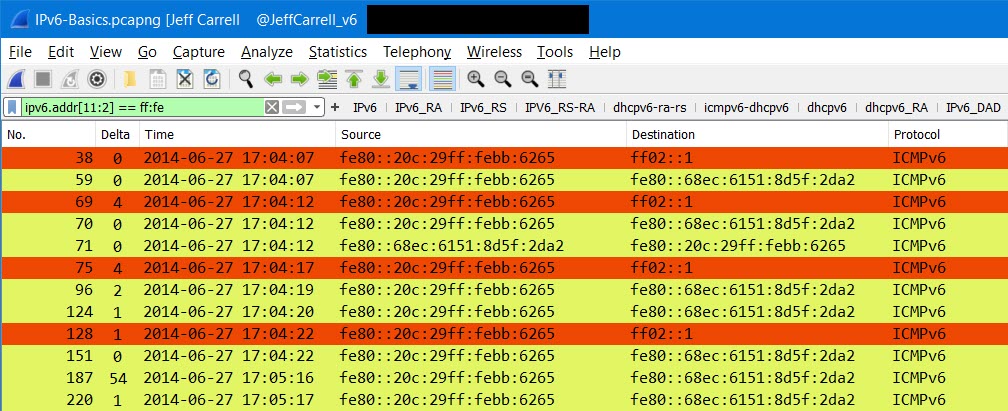This screenshot has width=1008, height=411.
Task: Add a filter button with plus sign
Action: (x=334, y=107)
